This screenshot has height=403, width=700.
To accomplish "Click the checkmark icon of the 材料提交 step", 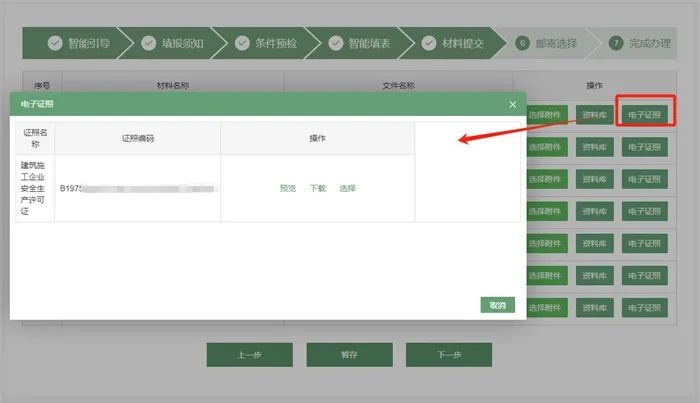I will tap(429, 43).
